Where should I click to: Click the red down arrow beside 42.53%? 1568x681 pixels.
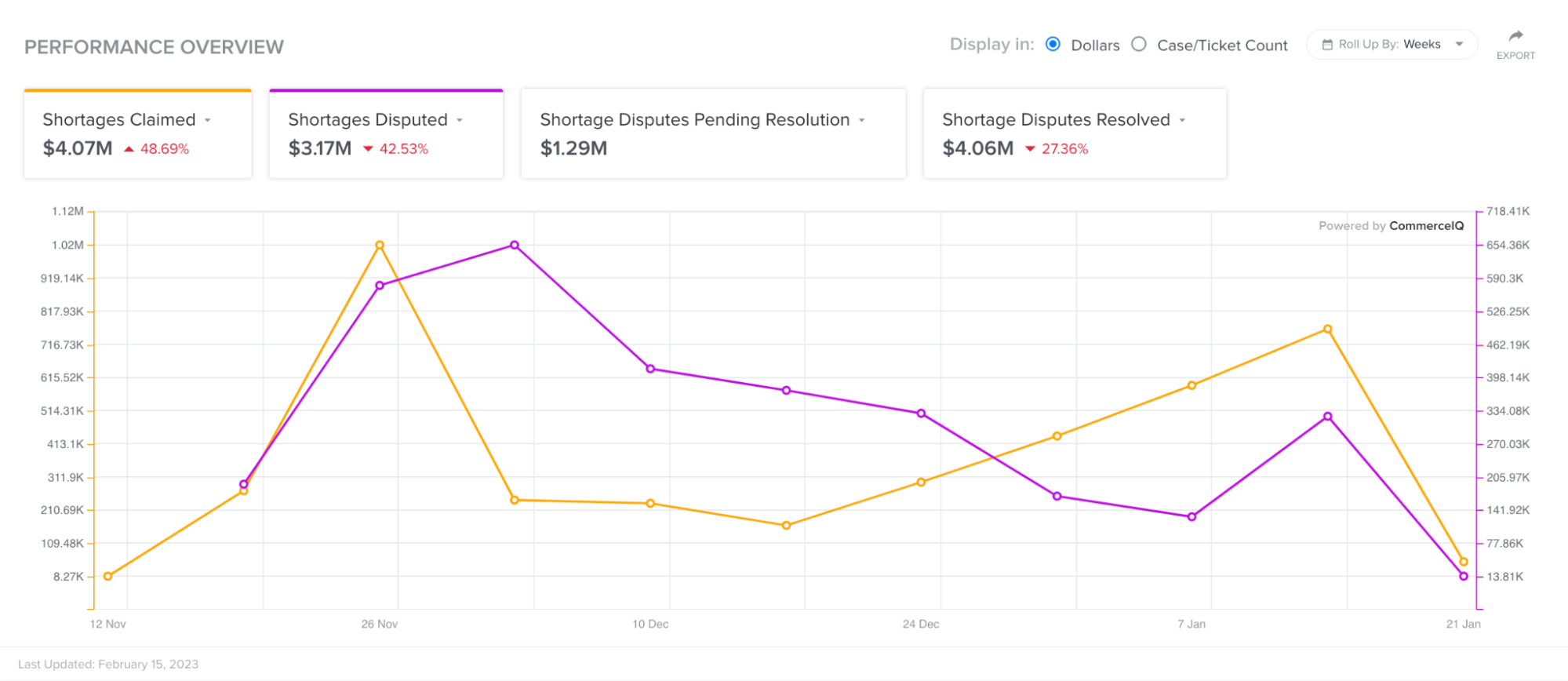tap(368, 149)
